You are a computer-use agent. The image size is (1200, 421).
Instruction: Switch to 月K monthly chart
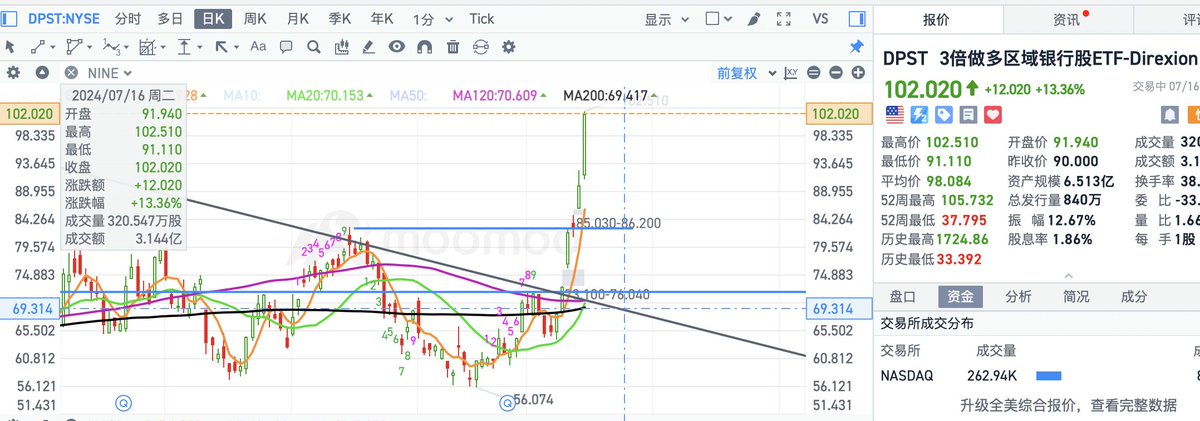pos(297,18)
